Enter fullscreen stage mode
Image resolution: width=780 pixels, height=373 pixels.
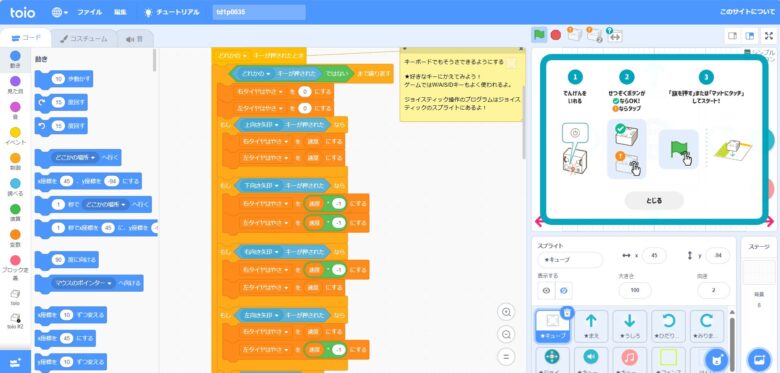(x=768, y=36)
